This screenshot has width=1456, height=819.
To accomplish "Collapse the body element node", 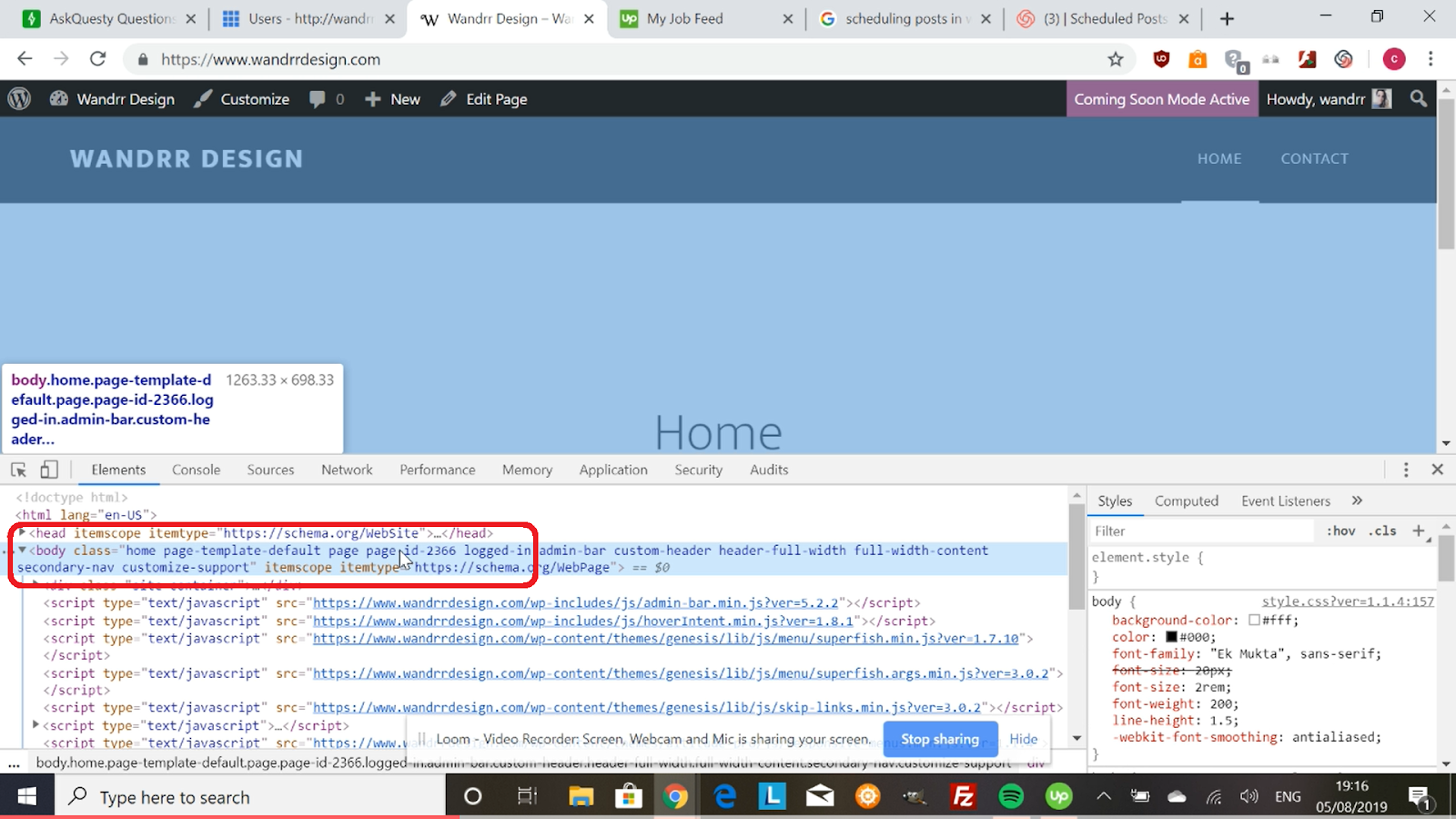I will pos(23,550).
